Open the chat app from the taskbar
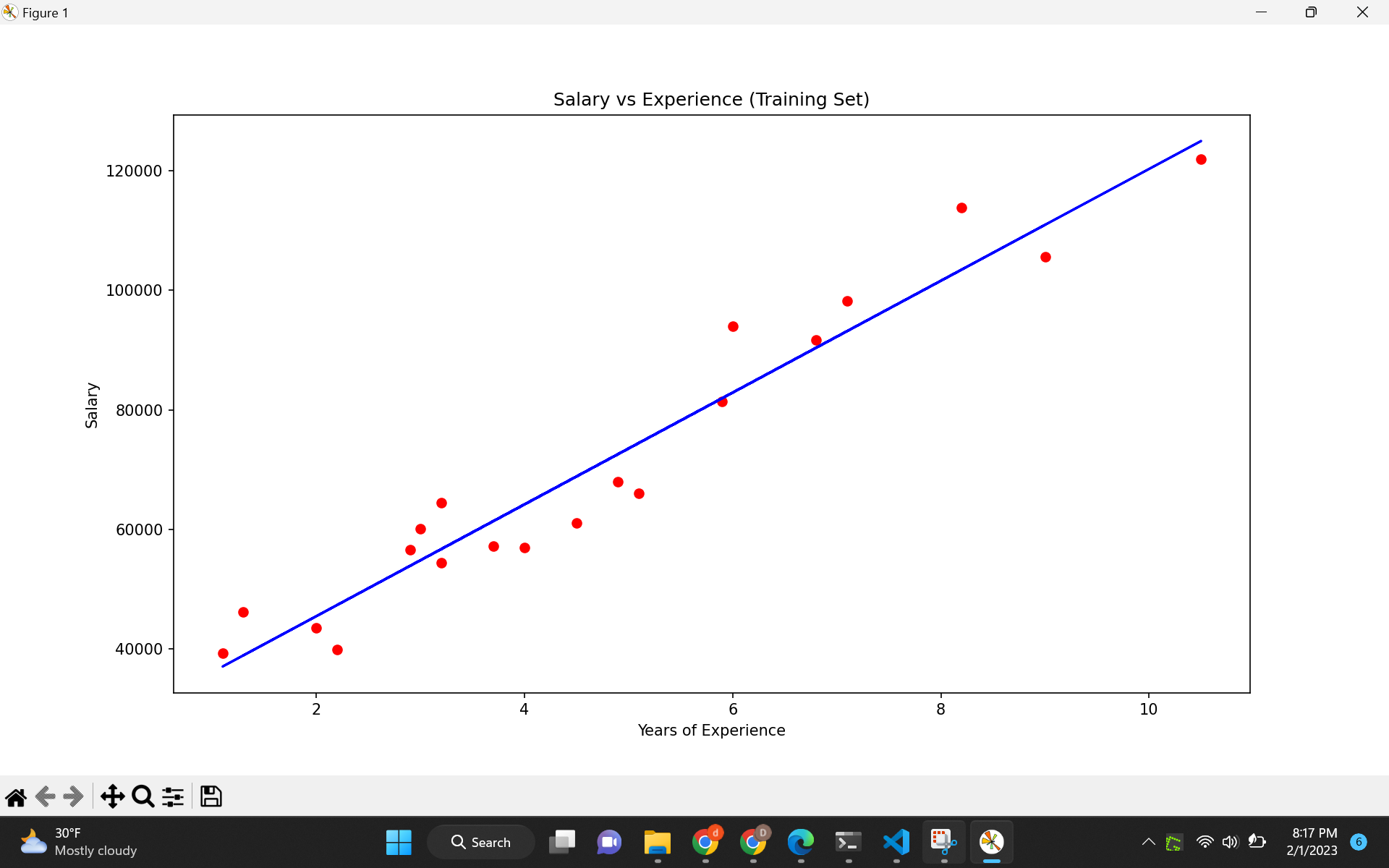This screenshot has width=1389, height=868. 609,842
